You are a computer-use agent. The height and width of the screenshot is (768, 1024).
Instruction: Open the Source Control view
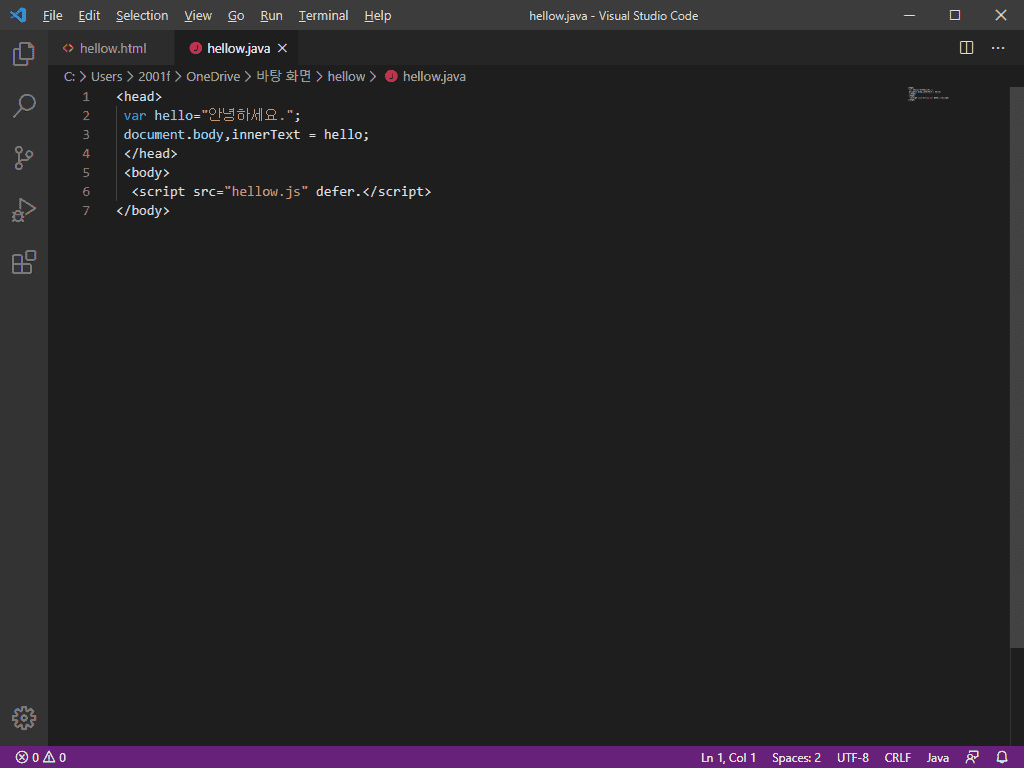point(24,158)
